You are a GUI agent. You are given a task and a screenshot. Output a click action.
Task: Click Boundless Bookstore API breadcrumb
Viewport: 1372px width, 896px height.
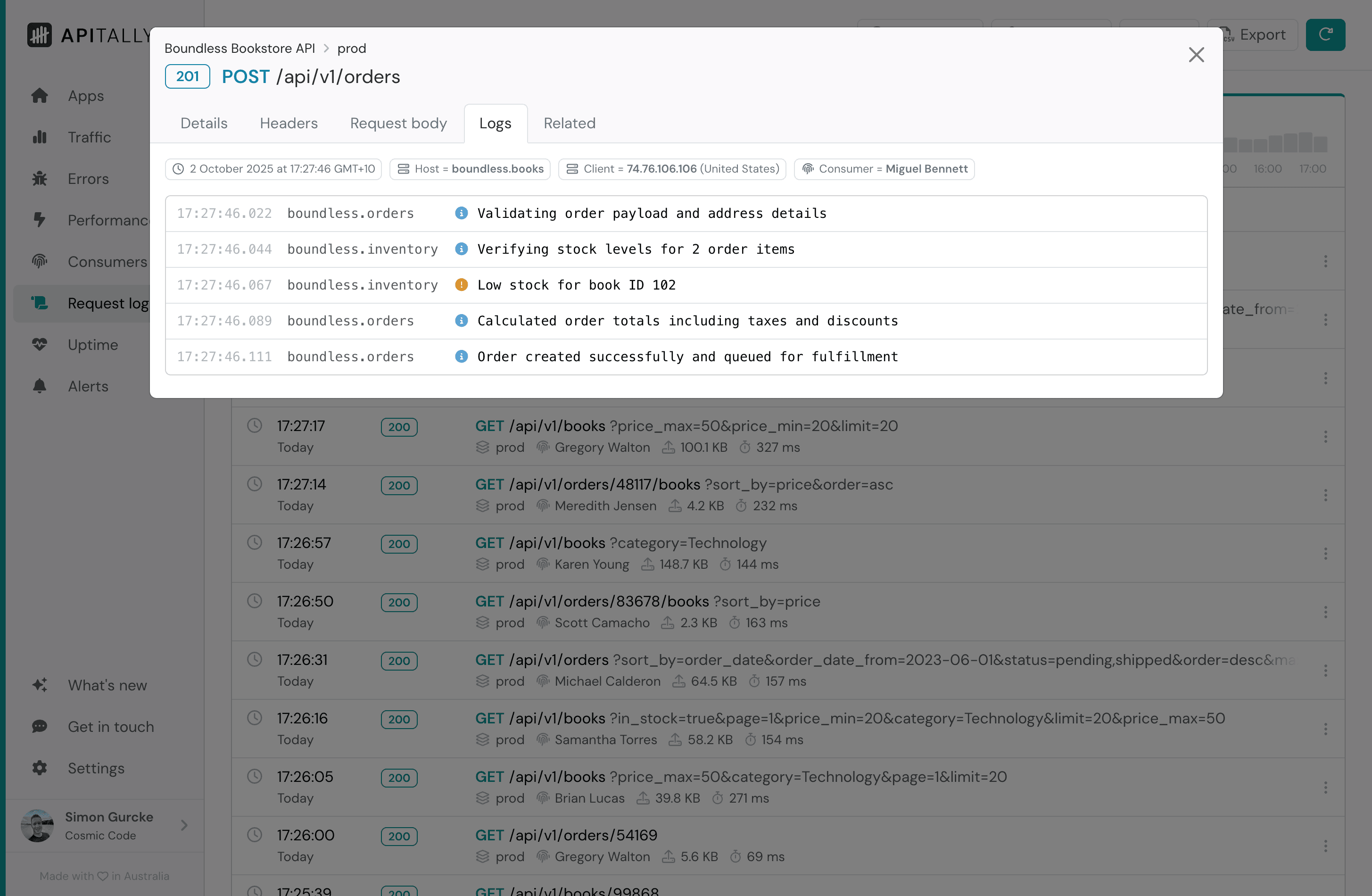[x=239, y=49]
